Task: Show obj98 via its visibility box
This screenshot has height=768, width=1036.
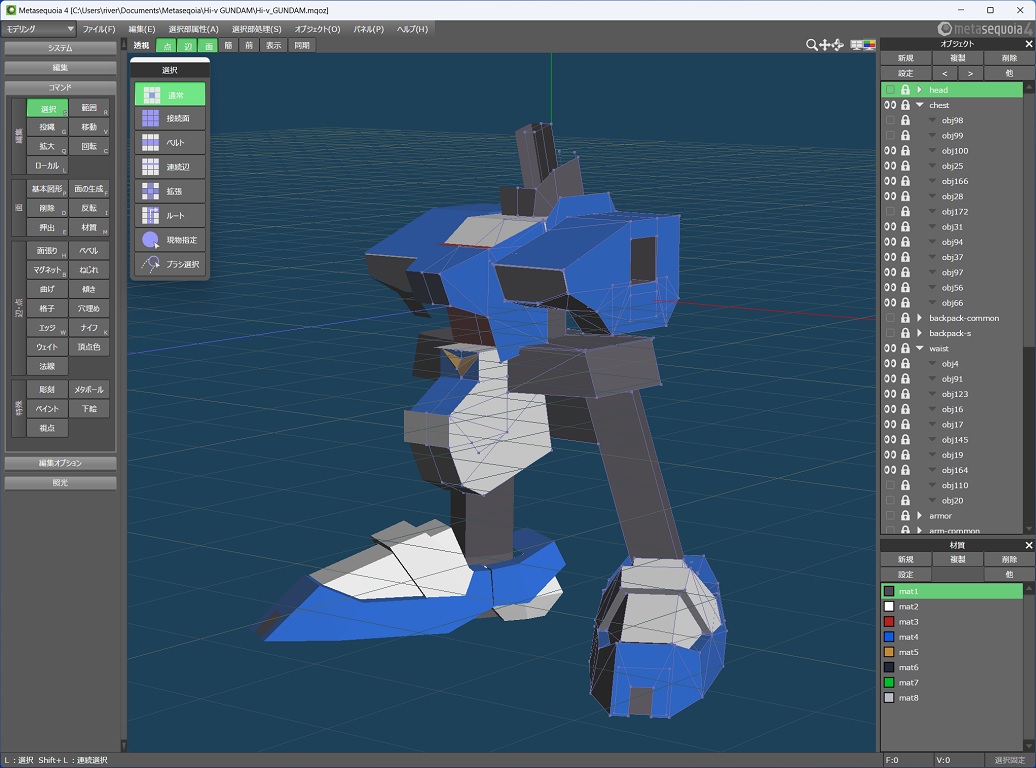Action: pos(890,120)
